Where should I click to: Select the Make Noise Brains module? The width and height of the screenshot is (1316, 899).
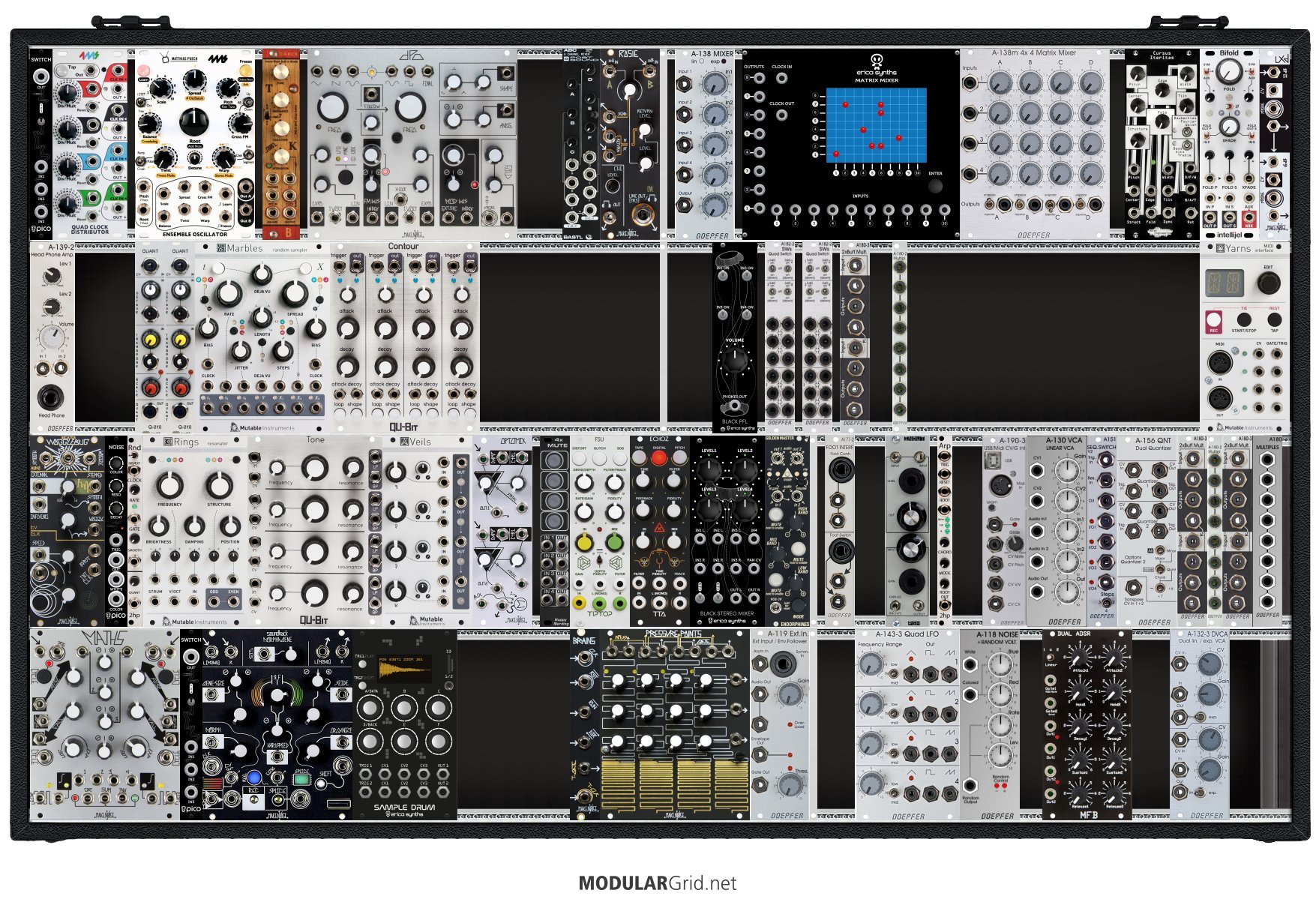(585, 724)
